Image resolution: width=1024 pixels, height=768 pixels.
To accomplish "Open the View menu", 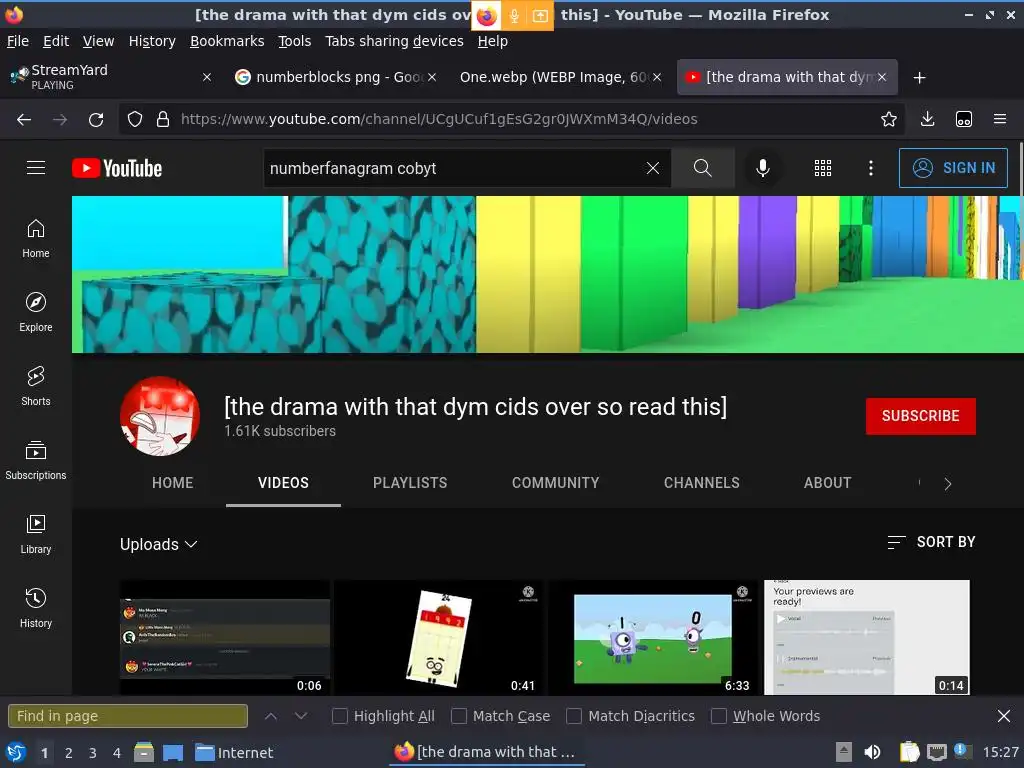I will click(x=98, y=41).
